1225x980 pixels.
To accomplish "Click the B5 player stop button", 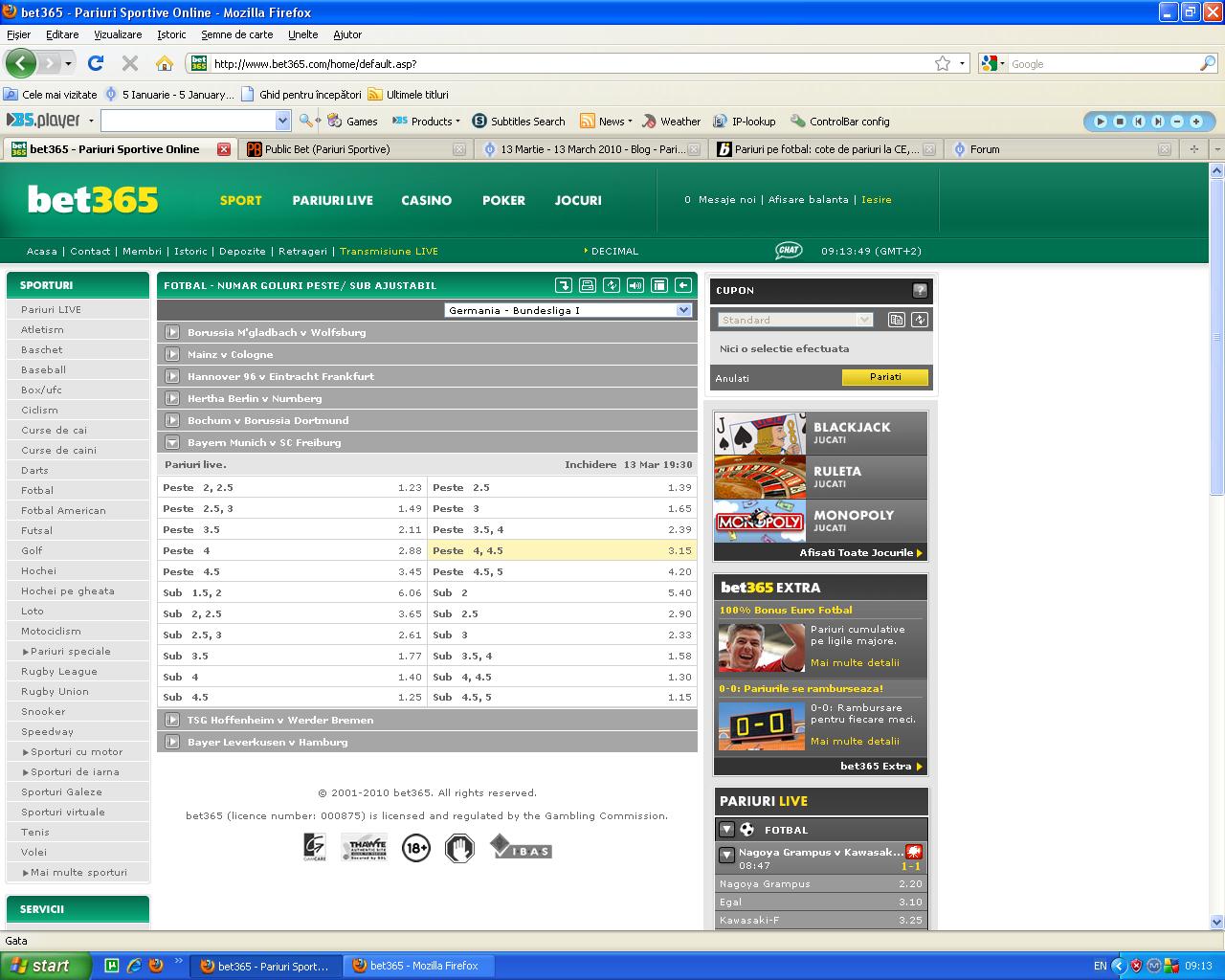I will tap(1120, 122).
